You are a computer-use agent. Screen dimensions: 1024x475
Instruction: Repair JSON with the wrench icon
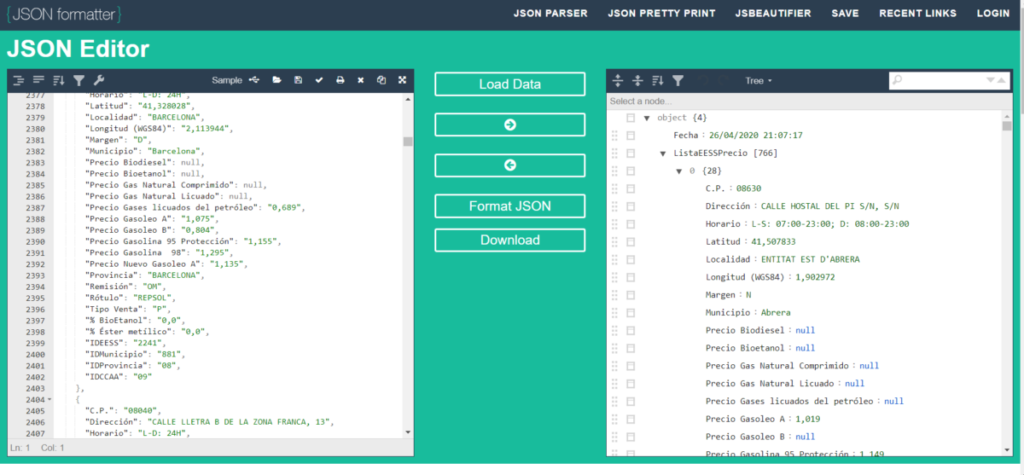click(99, 80)
